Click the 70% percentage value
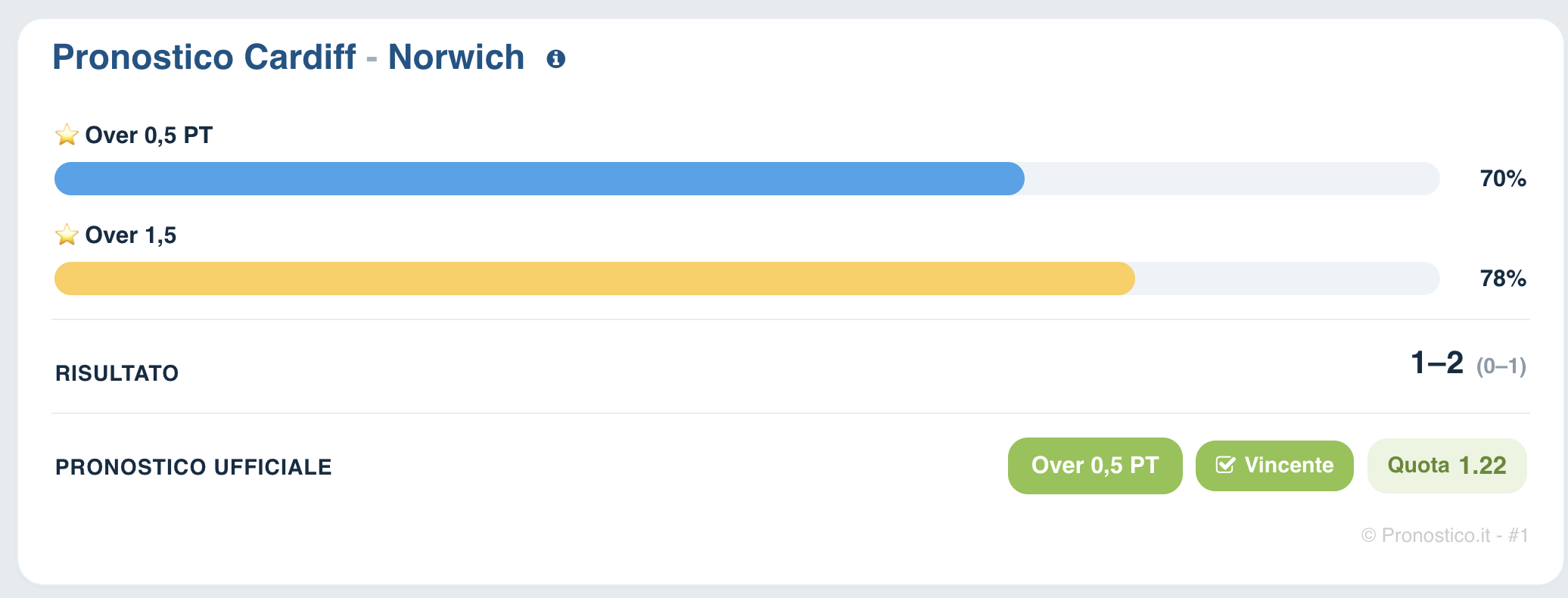Screen dimensions: 1568x598 click(x=1503, y=179)
